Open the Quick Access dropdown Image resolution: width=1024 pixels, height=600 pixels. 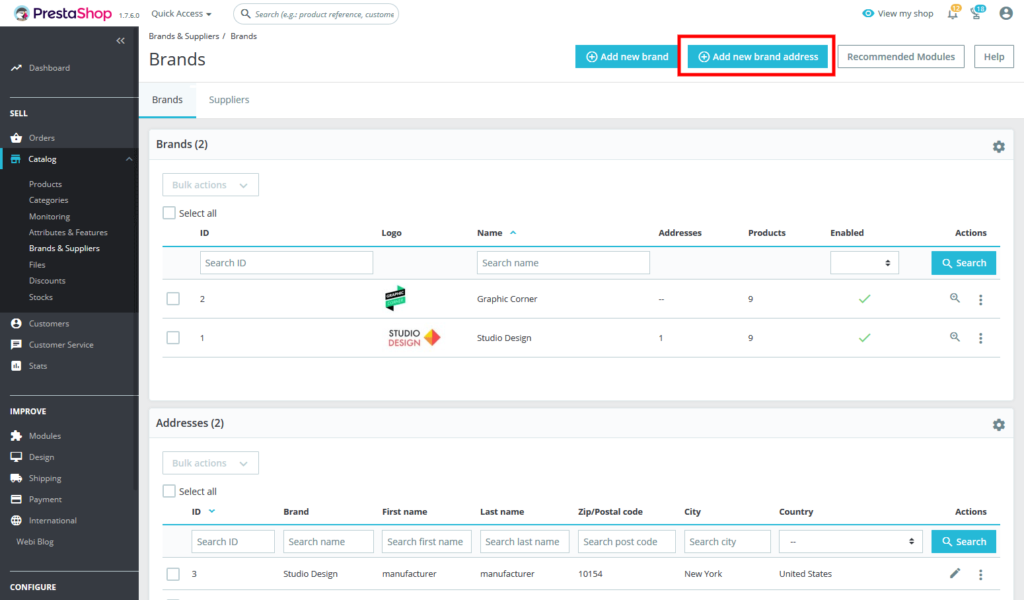181,14
